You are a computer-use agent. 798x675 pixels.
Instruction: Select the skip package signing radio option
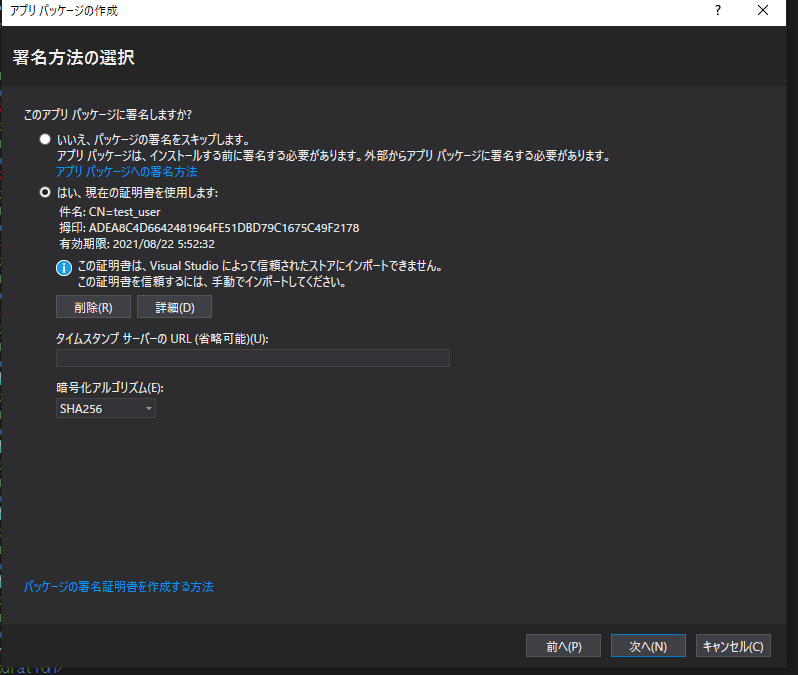point(45,139)
